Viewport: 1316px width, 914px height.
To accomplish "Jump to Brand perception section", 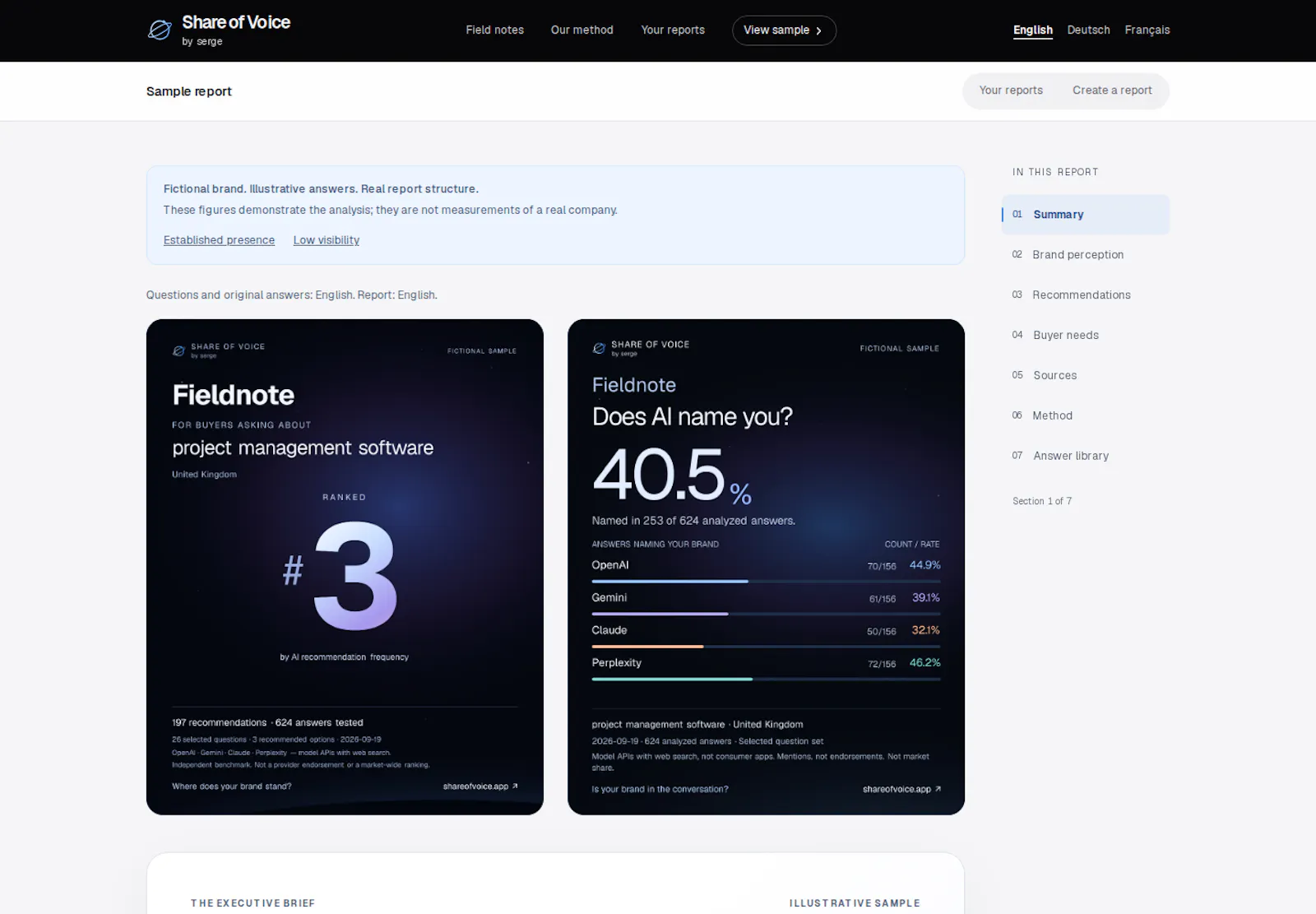I will coord(1085,255).
